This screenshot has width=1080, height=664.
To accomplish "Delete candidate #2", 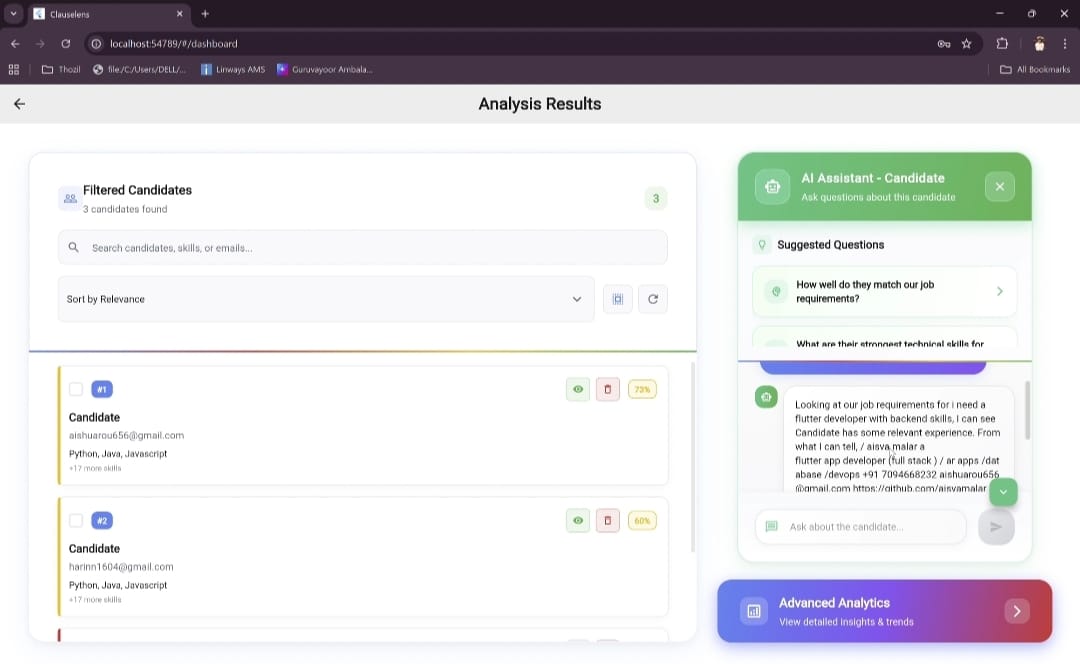I will pos(608,521).
